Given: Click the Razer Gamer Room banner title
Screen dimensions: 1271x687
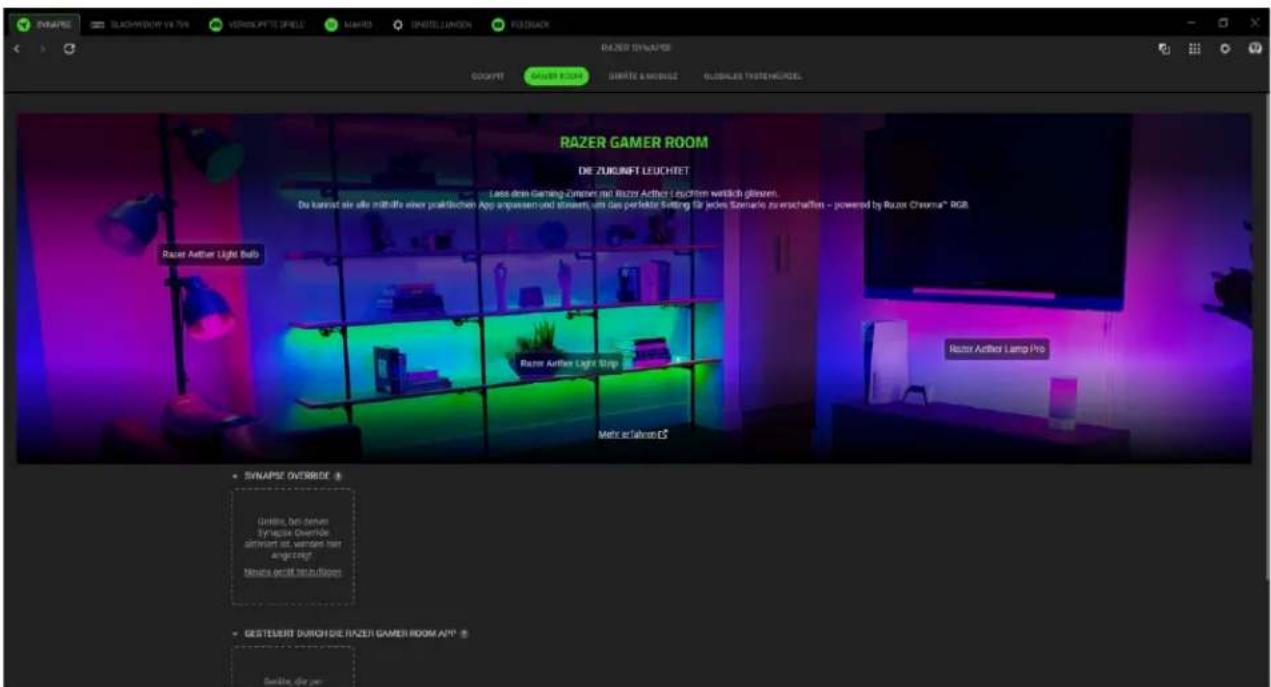Looking at the screenshot, I should [634, 143].
